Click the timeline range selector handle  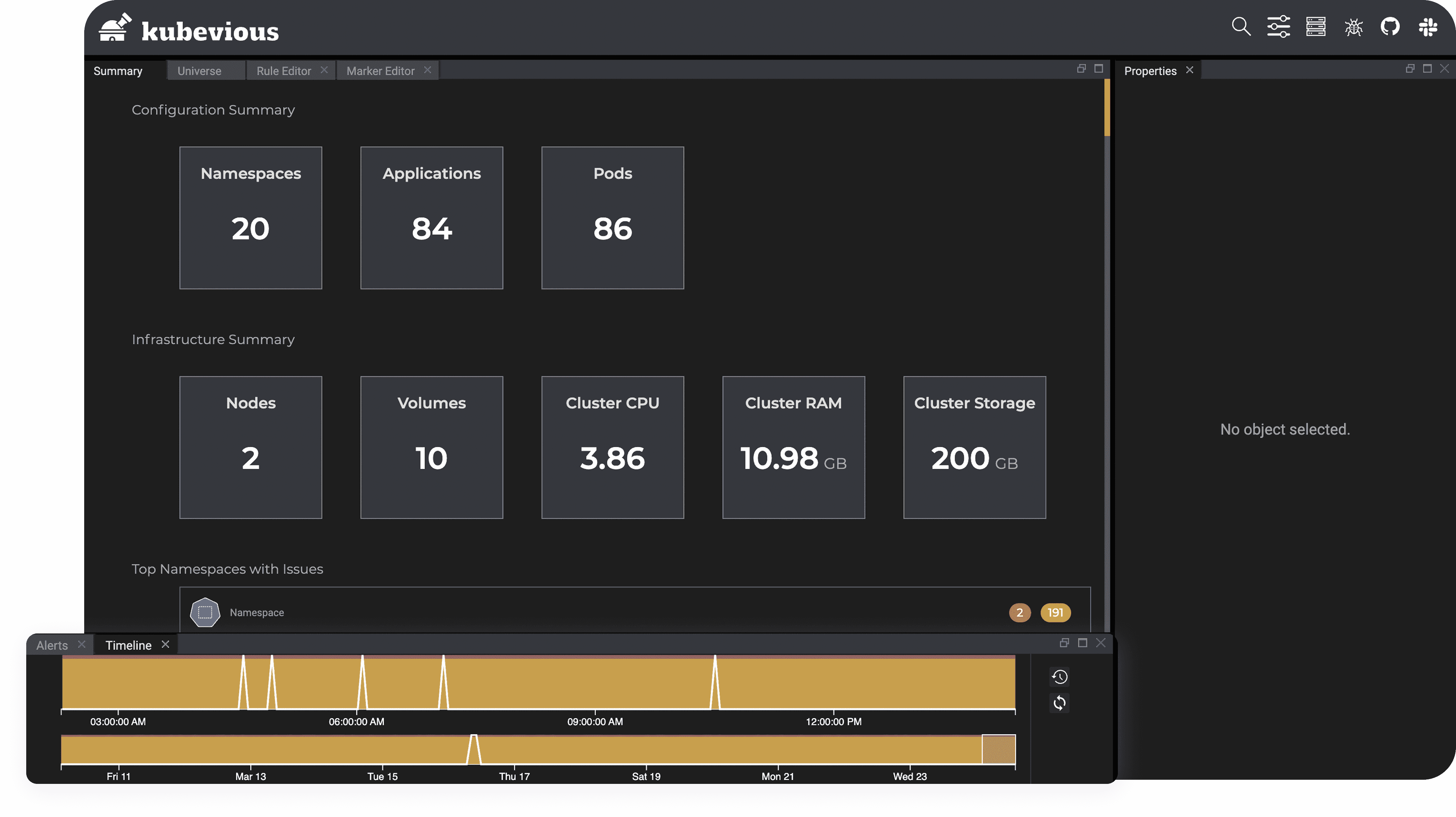coord(998,749)
